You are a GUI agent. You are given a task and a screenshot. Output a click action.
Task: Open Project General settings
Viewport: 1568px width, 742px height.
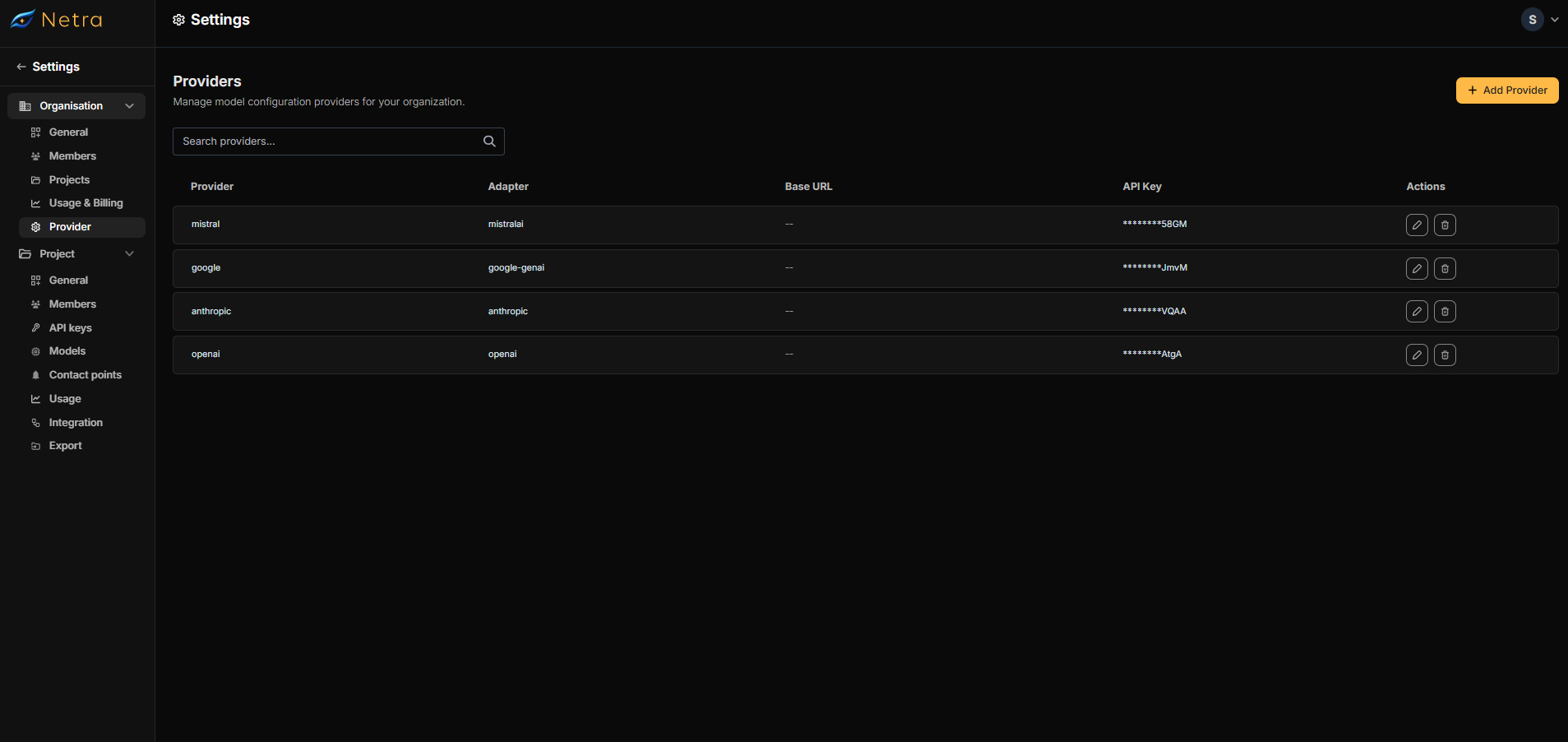pos(68,281)
